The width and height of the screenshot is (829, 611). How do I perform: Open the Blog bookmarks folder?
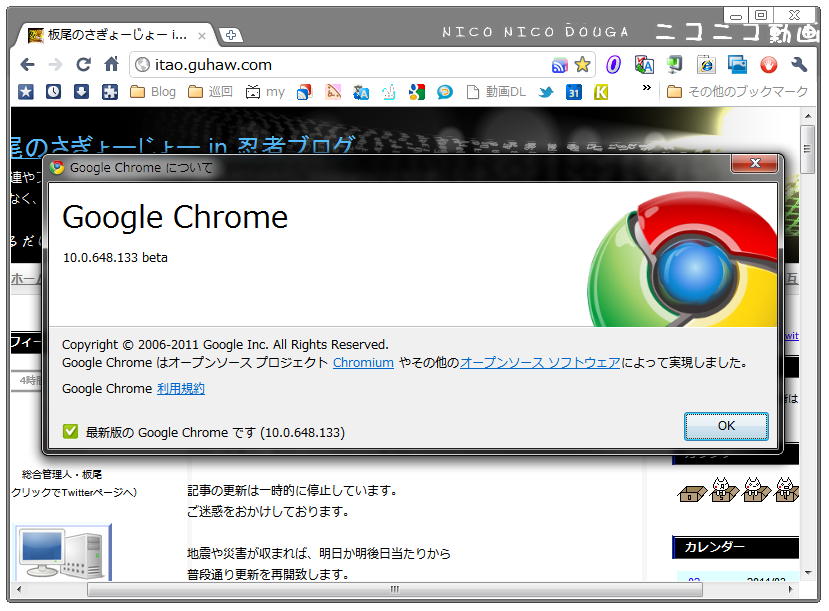click(x=153, y=92)
